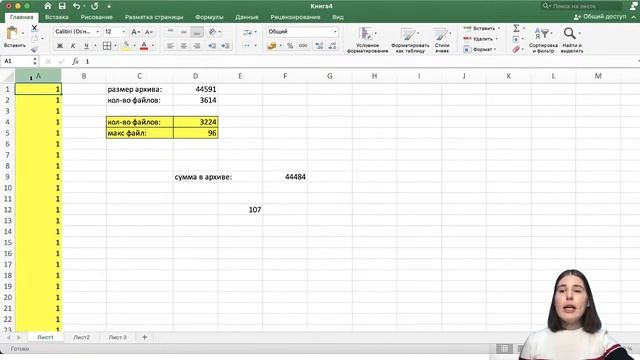Switch to the Вставка ribbon tab
This screenshot has width=640, height=360.
[x=57, y=17]
